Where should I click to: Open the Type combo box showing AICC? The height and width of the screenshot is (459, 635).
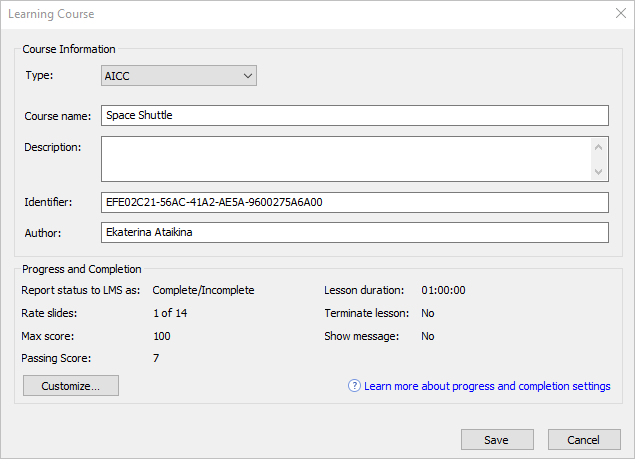pos(179,76)
